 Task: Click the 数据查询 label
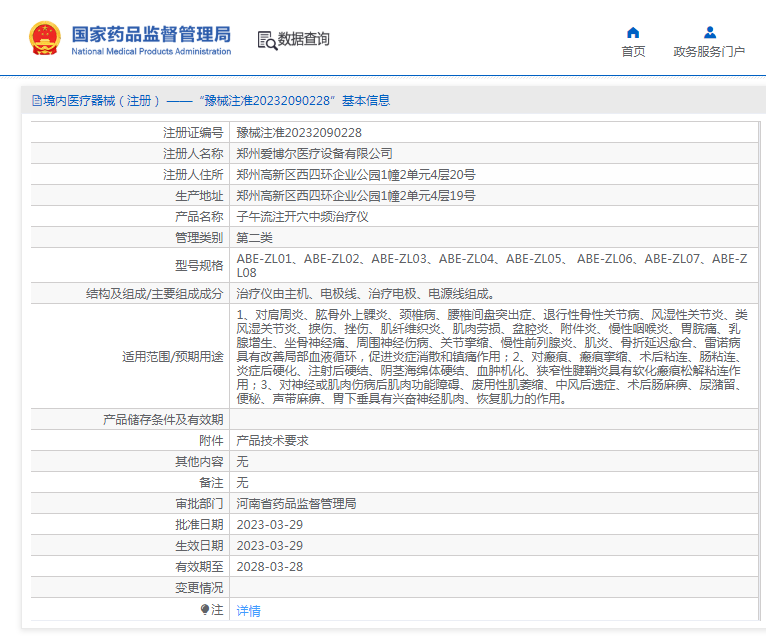(x=303, y=39)
